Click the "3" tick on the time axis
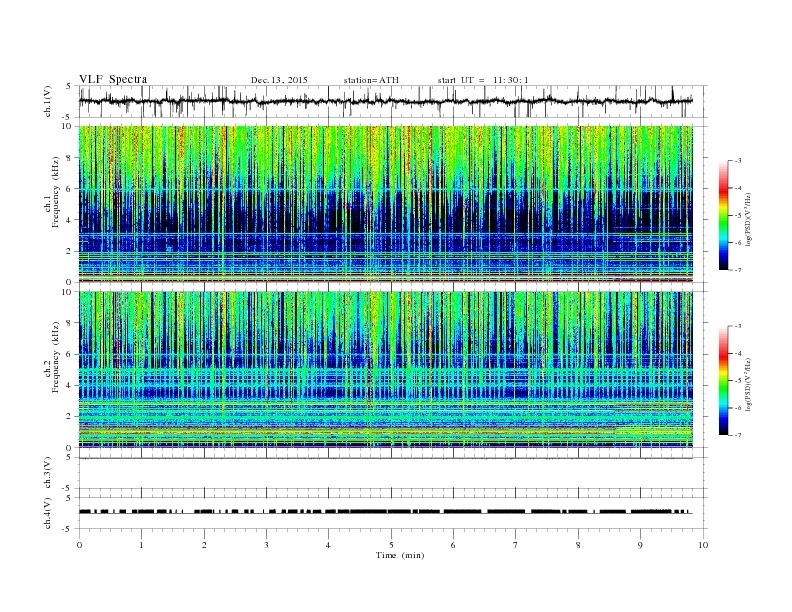Image resolution: width=792 pixels, height=612 pixels. point(266,545)
